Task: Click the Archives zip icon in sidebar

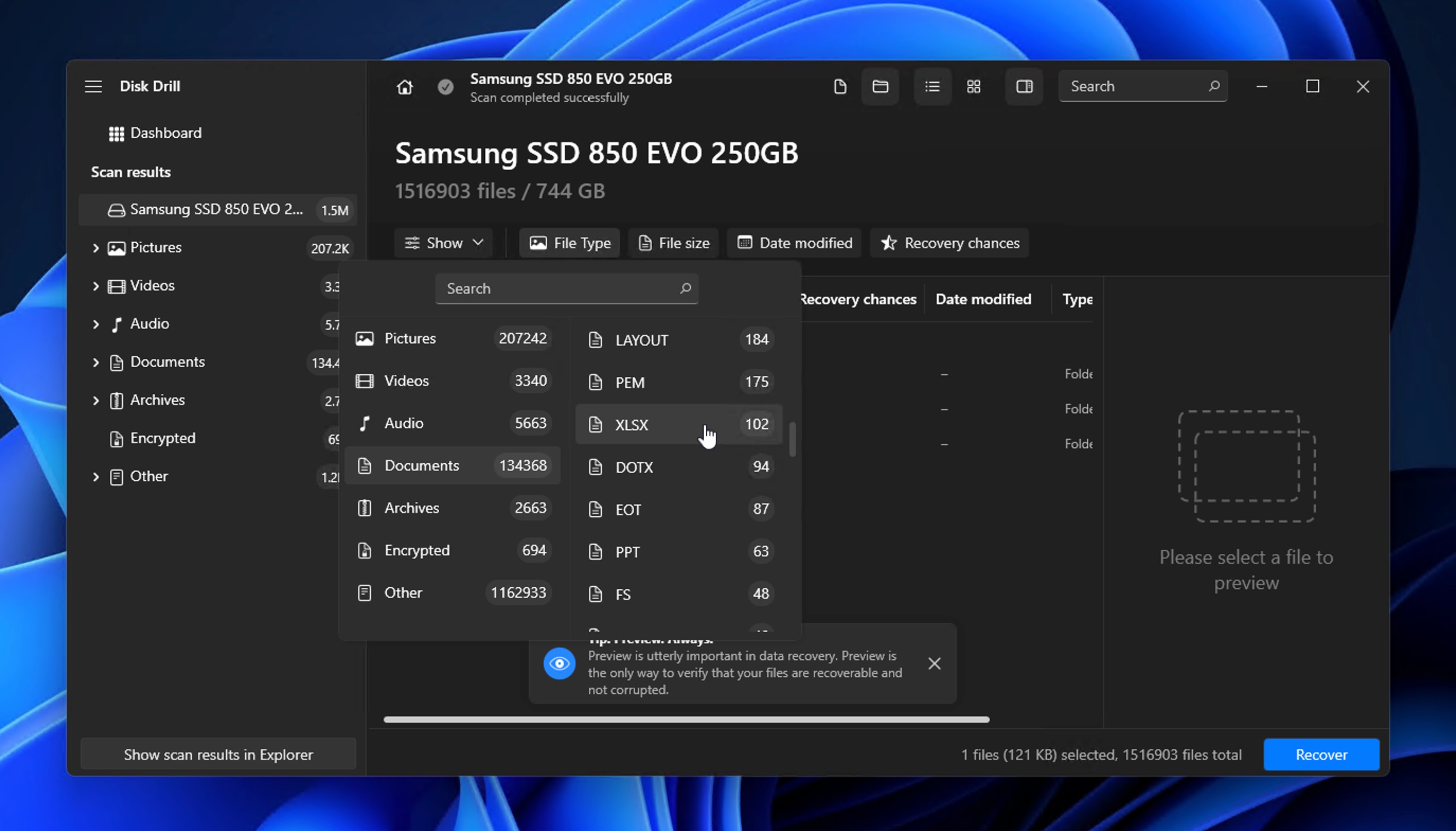Action: click(x=117, y=401)
